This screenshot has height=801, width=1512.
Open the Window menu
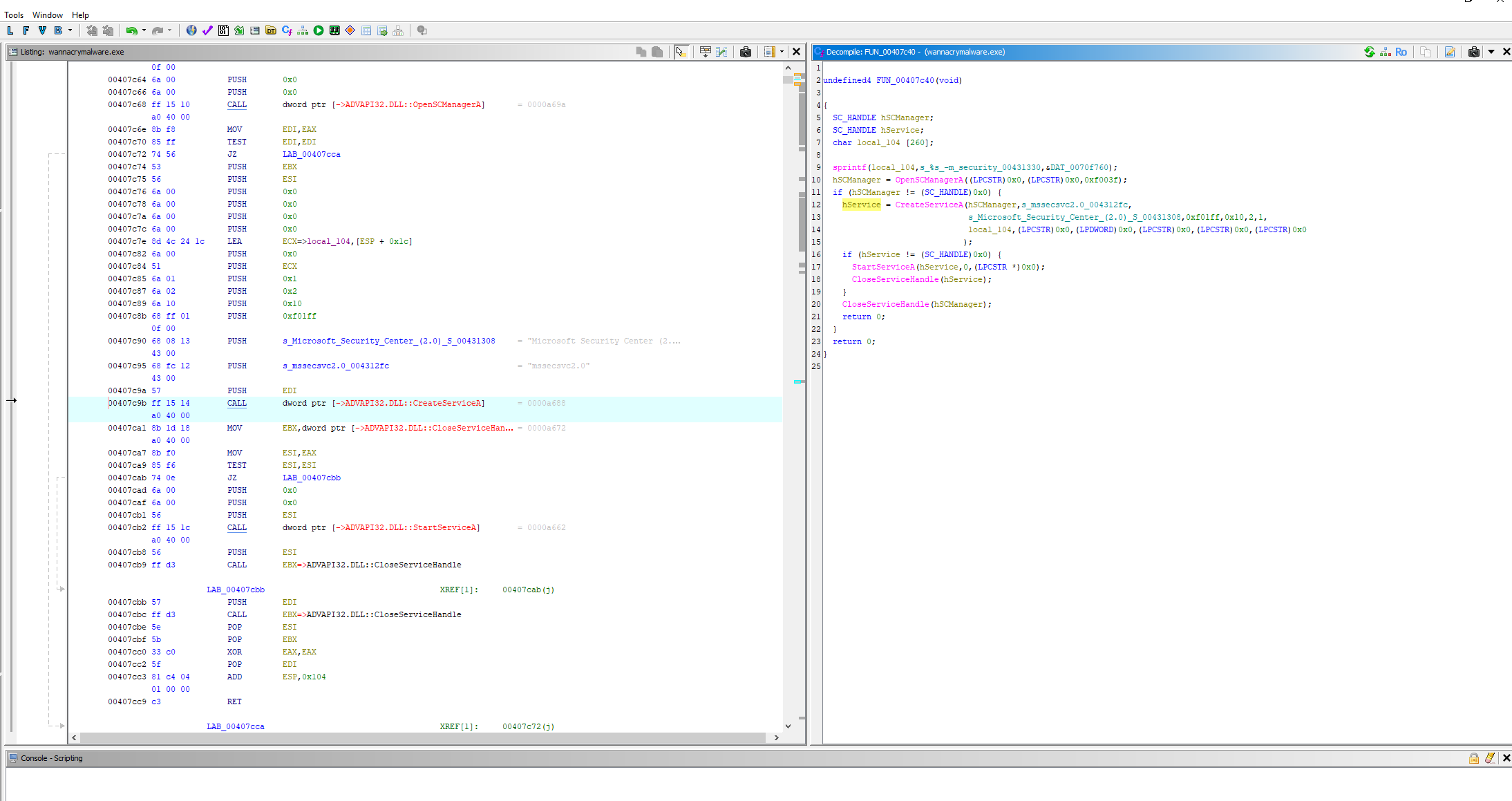pyautogui.click(x=48, y=15)
